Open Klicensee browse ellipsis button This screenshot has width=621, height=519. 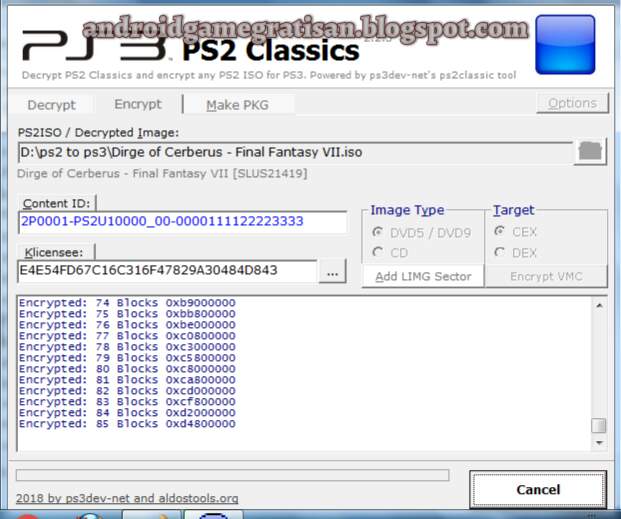click(x=333, y=273)
